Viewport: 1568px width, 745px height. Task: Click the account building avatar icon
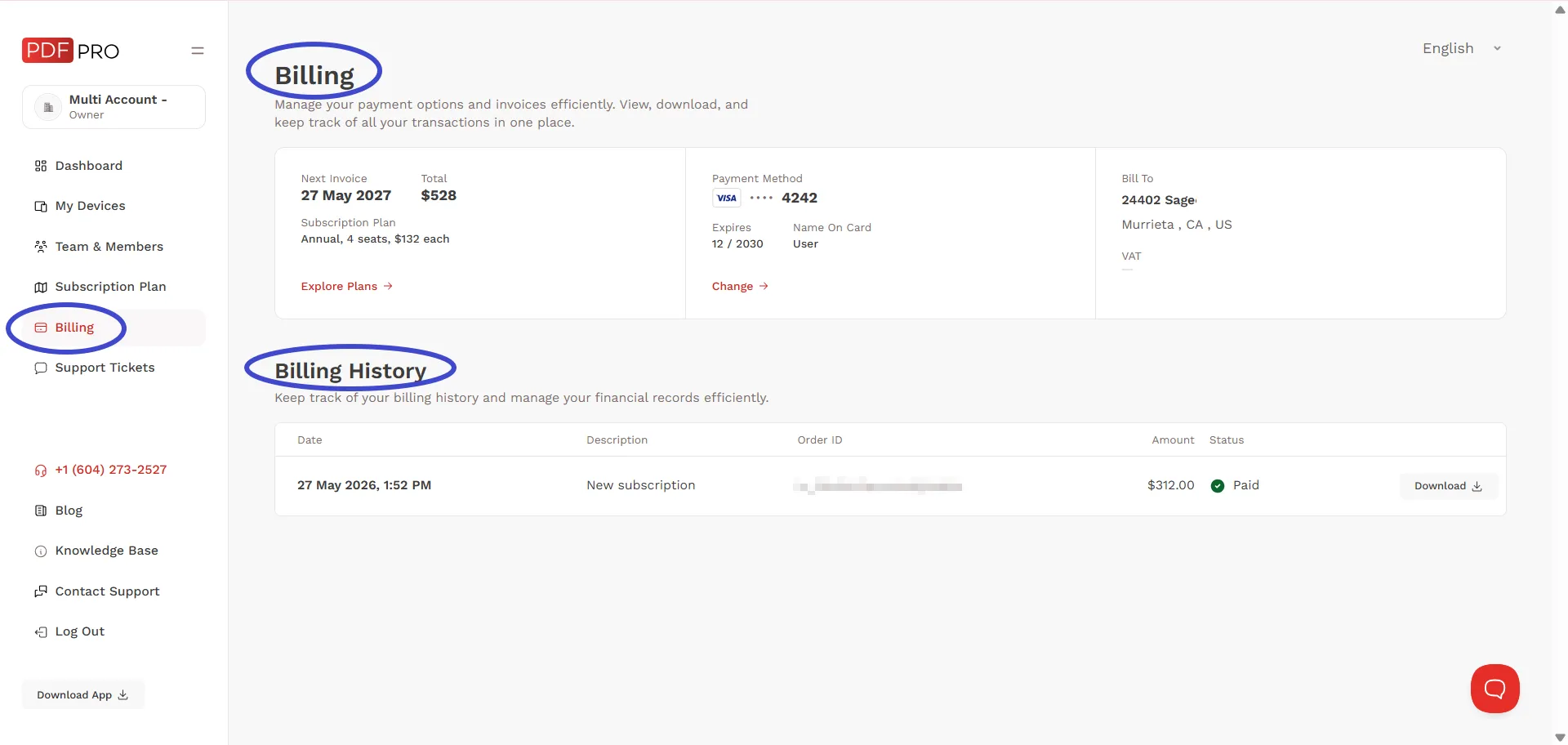[x=48, y=107]
